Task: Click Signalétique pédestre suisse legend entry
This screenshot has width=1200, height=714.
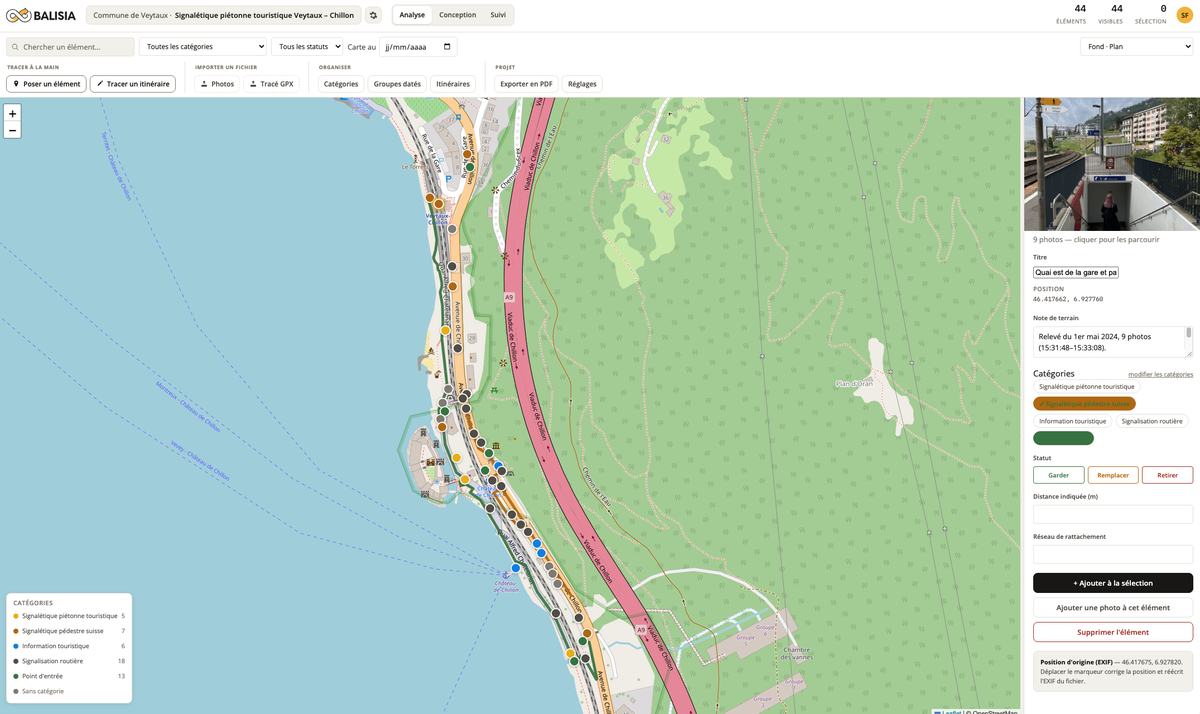Action: [68, 631]
